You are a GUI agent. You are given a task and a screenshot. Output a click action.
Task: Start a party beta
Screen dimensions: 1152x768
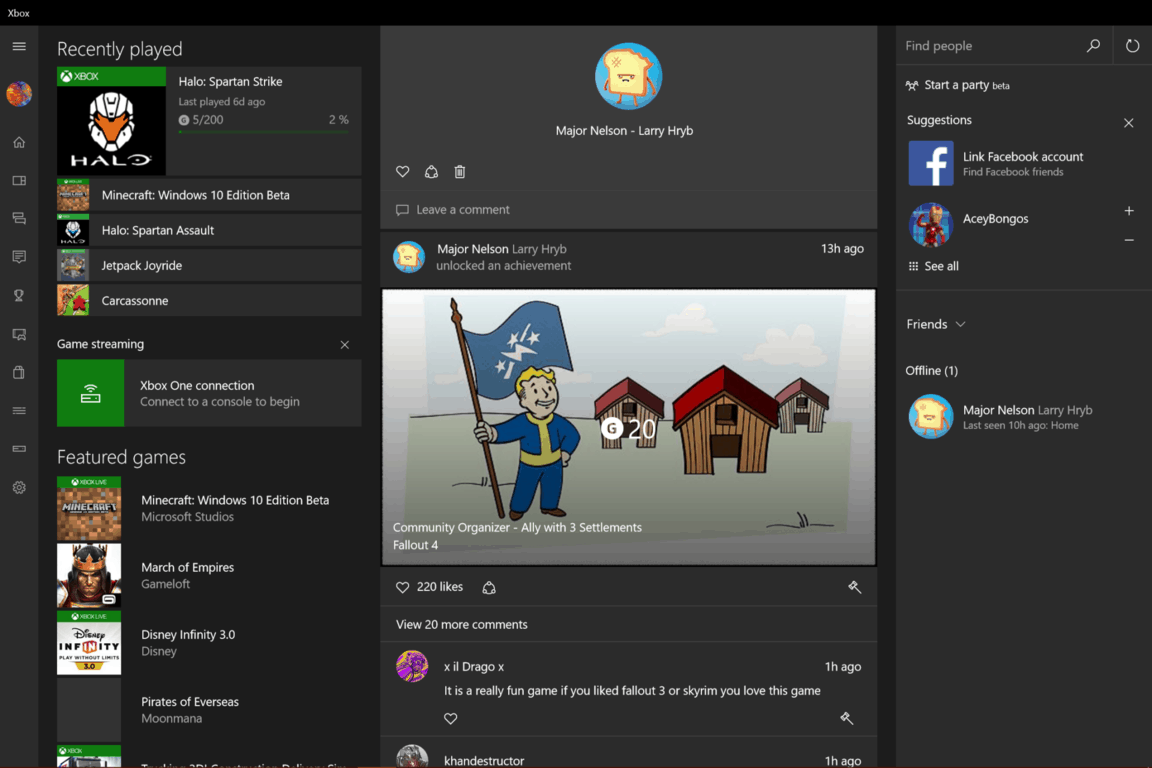pos(958,85)
